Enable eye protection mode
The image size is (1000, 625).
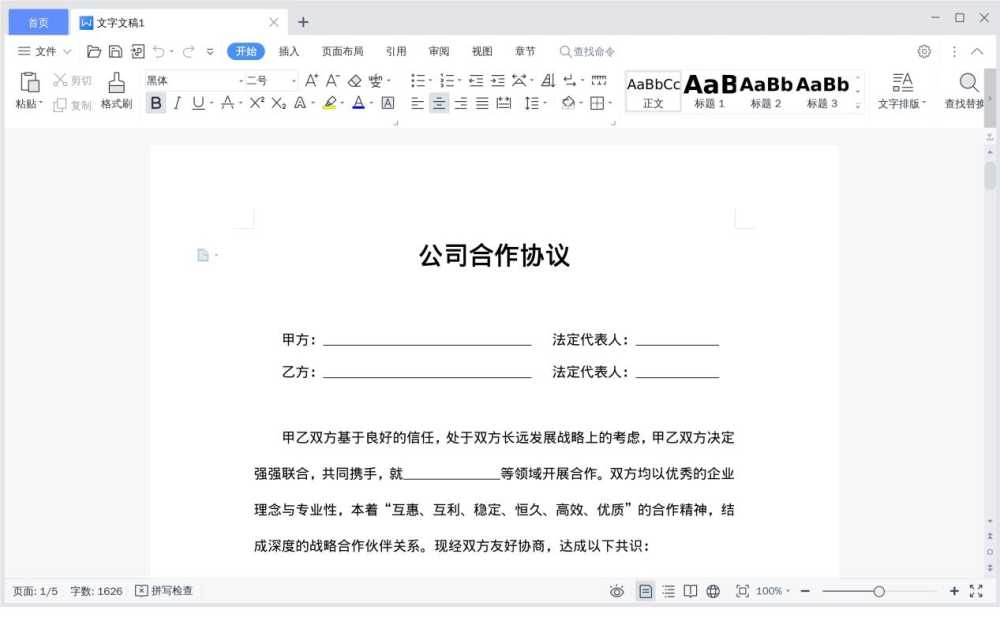point(617,591)
